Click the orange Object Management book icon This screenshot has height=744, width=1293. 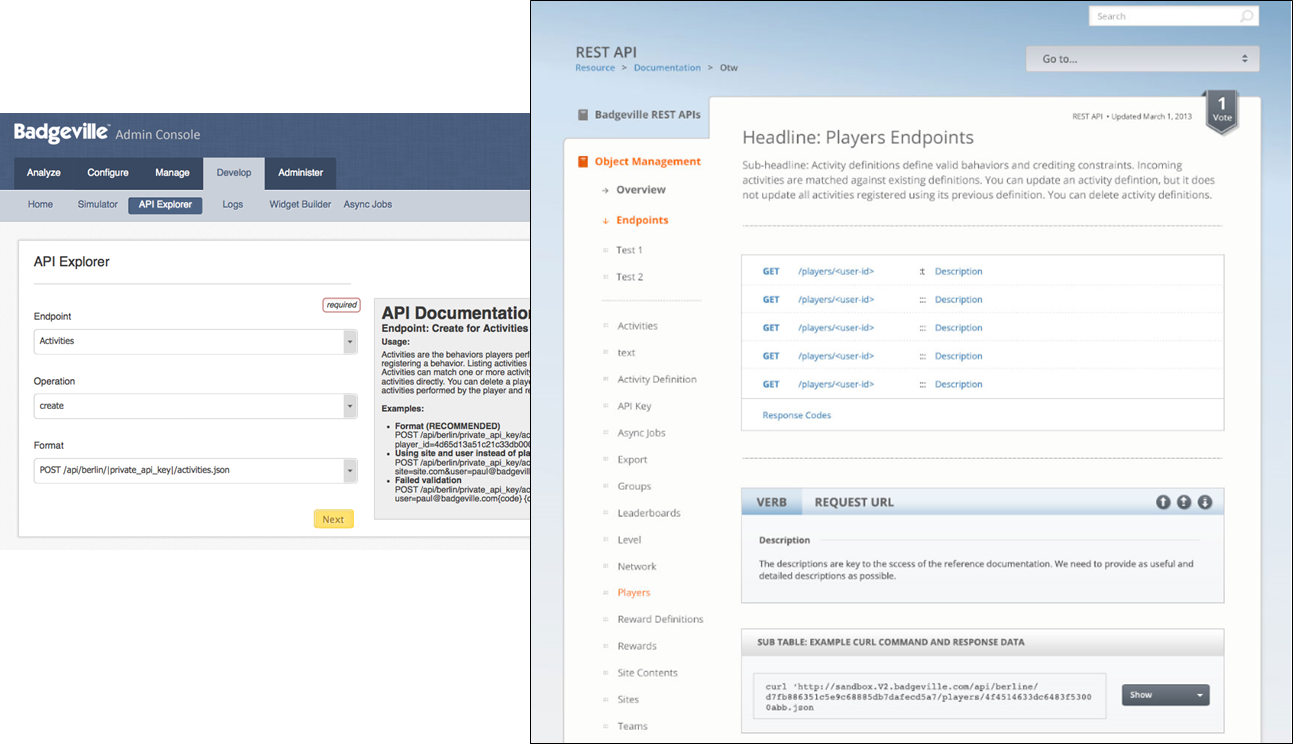(583, 162)
